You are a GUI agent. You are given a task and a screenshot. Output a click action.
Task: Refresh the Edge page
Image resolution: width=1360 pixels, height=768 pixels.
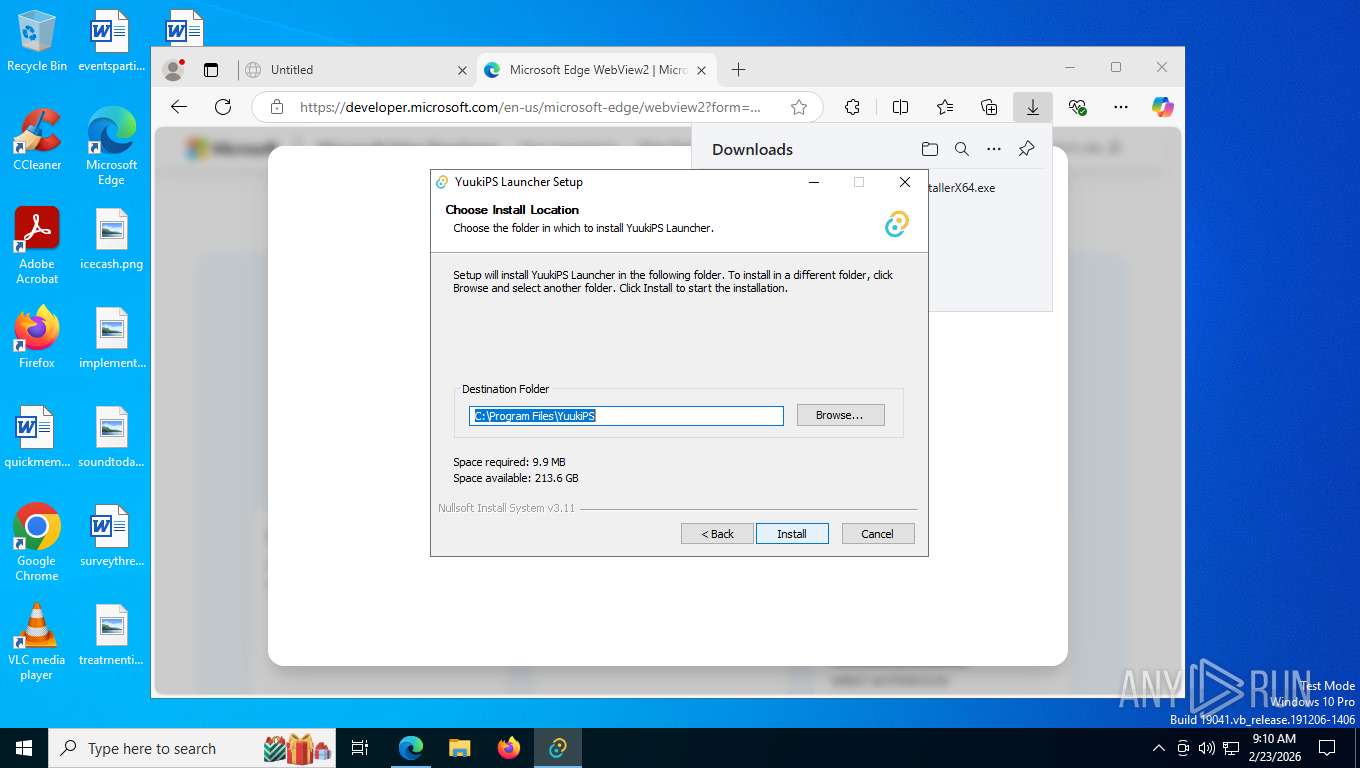(223, 107)
